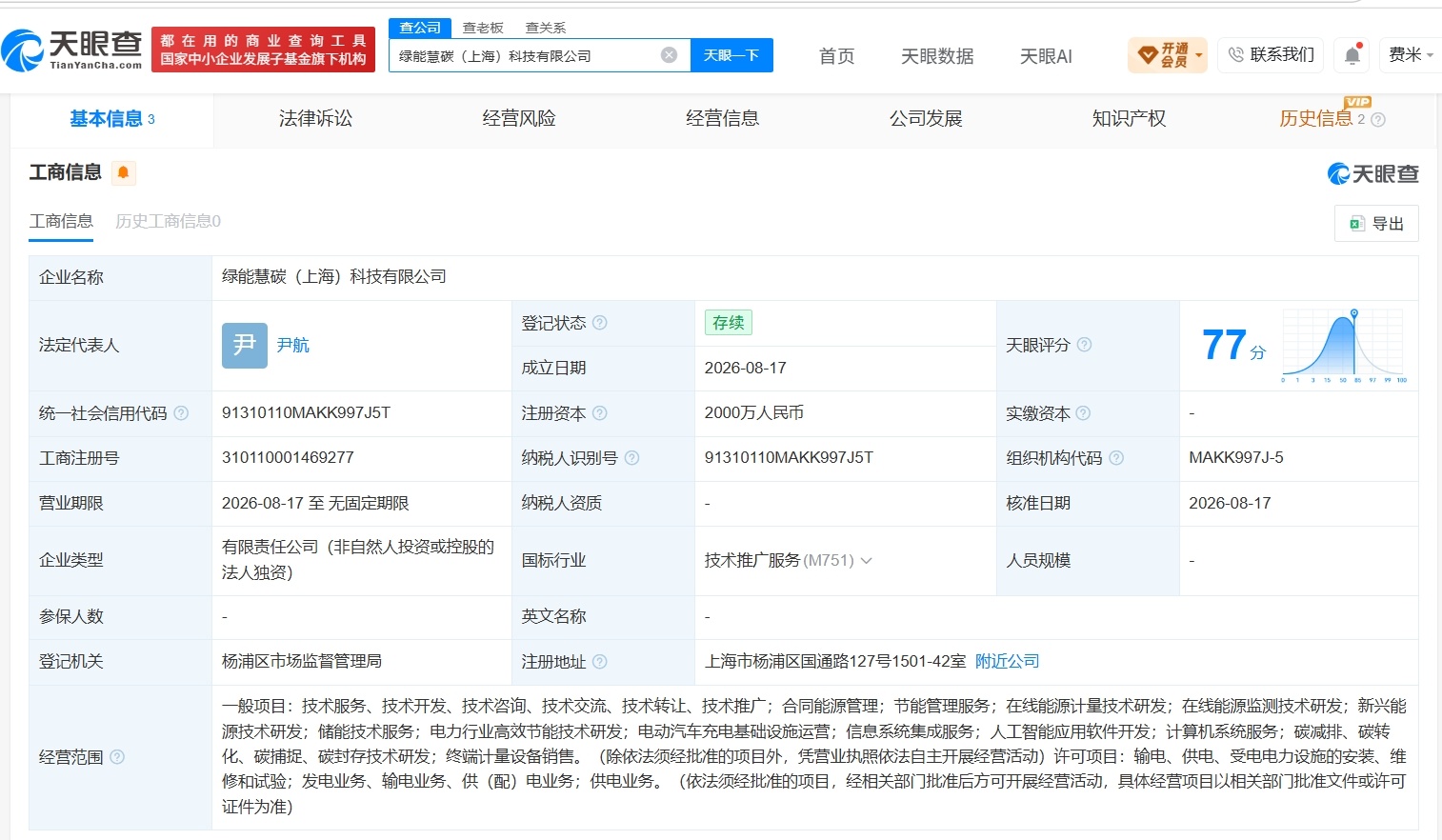Open the 基本信息 tab
This screenshot has width=1442, height=840.
(112, 119)
